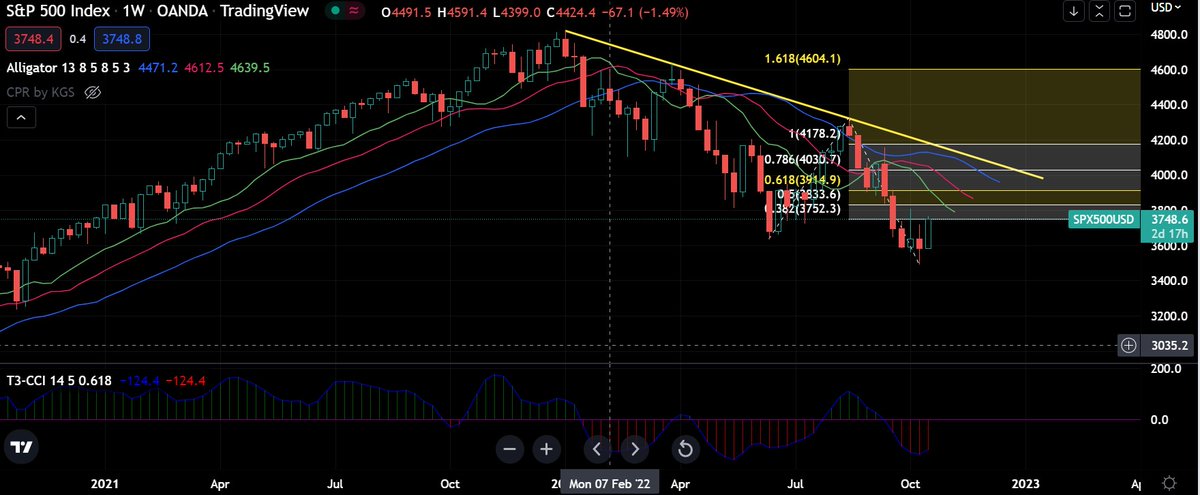Viewport: 1200px width, 495px height.
Task: Click the Mon 07 Feb '22 date label
Action: 609,481
